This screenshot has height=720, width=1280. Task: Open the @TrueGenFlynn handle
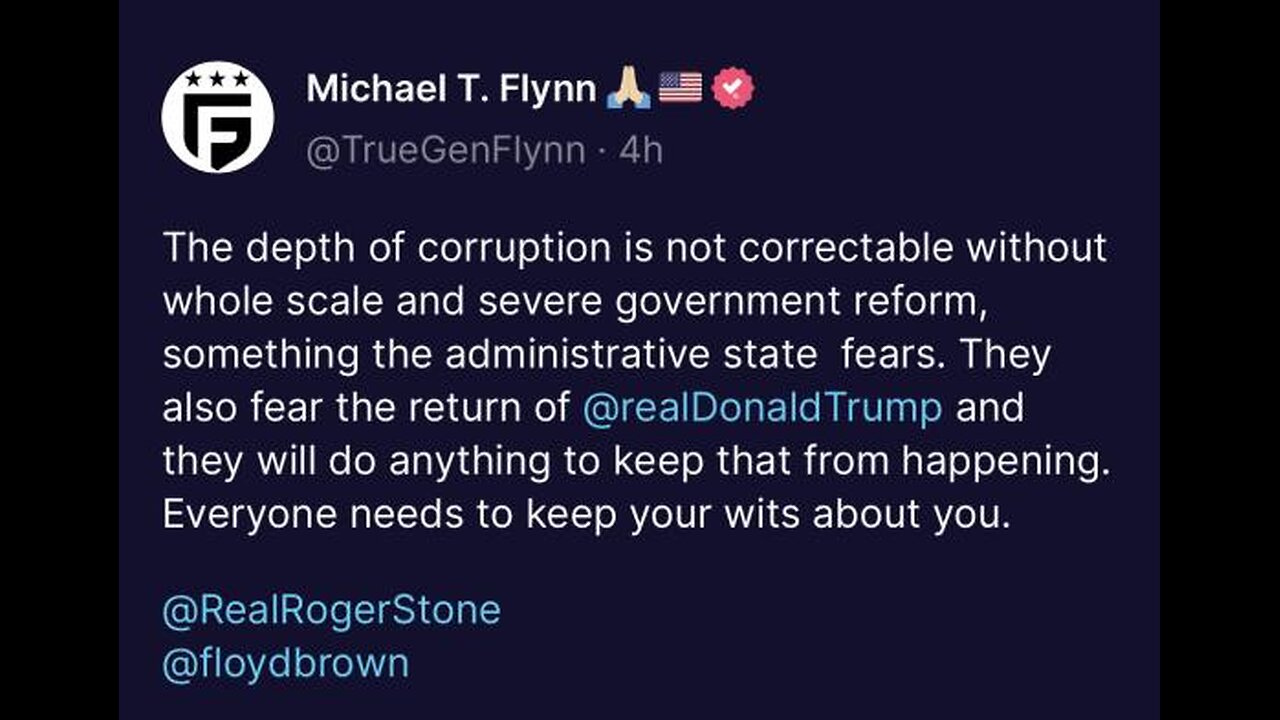(446, 150)
